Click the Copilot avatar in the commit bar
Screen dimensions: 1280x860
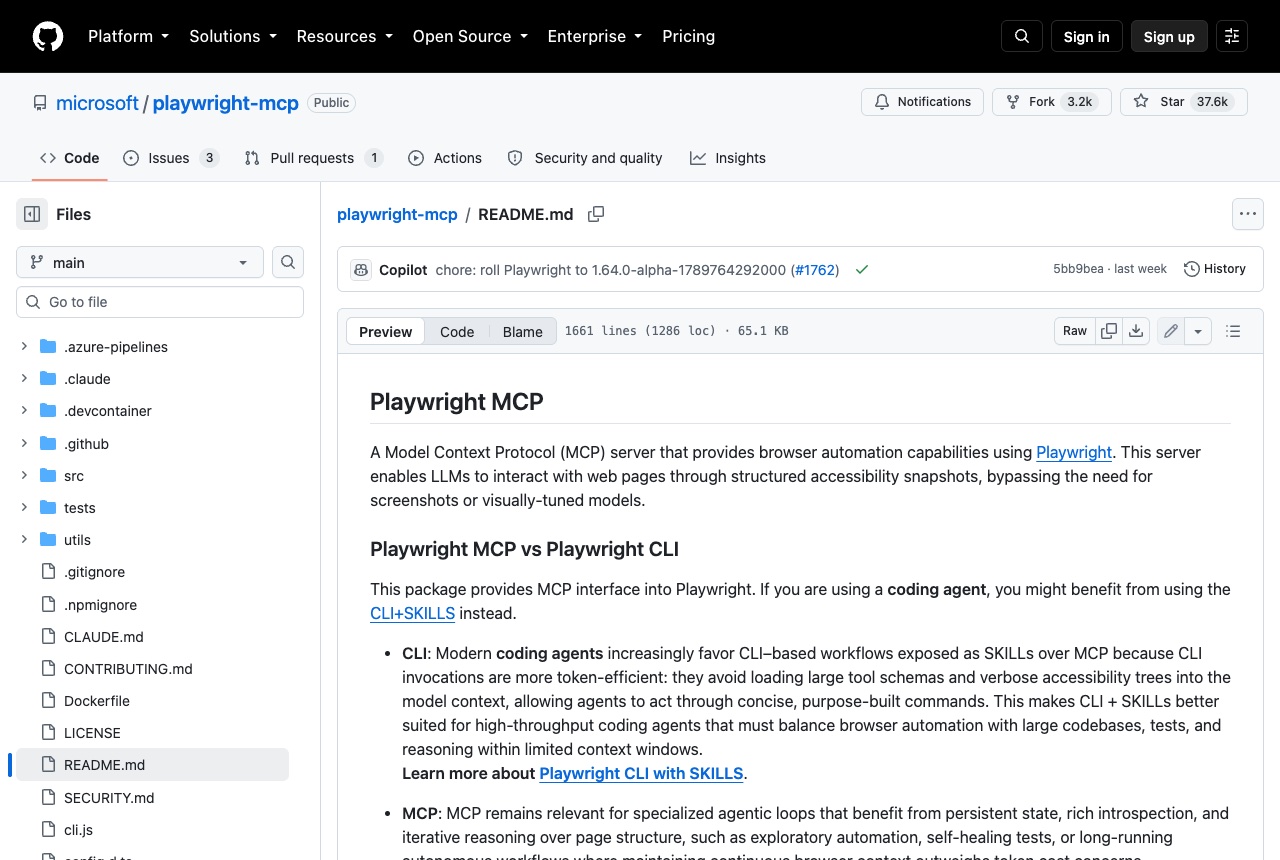coord(361,270)
